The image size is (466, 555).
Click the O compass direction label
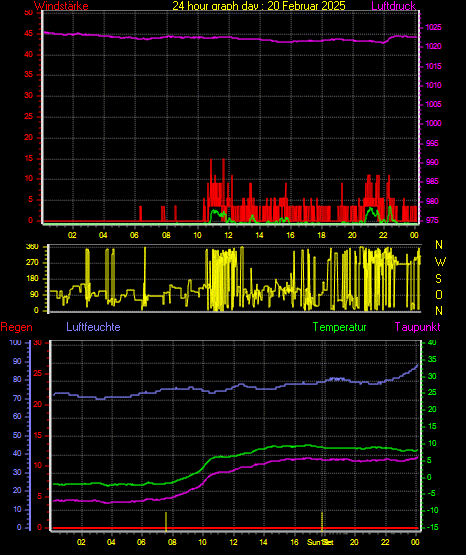439,294
